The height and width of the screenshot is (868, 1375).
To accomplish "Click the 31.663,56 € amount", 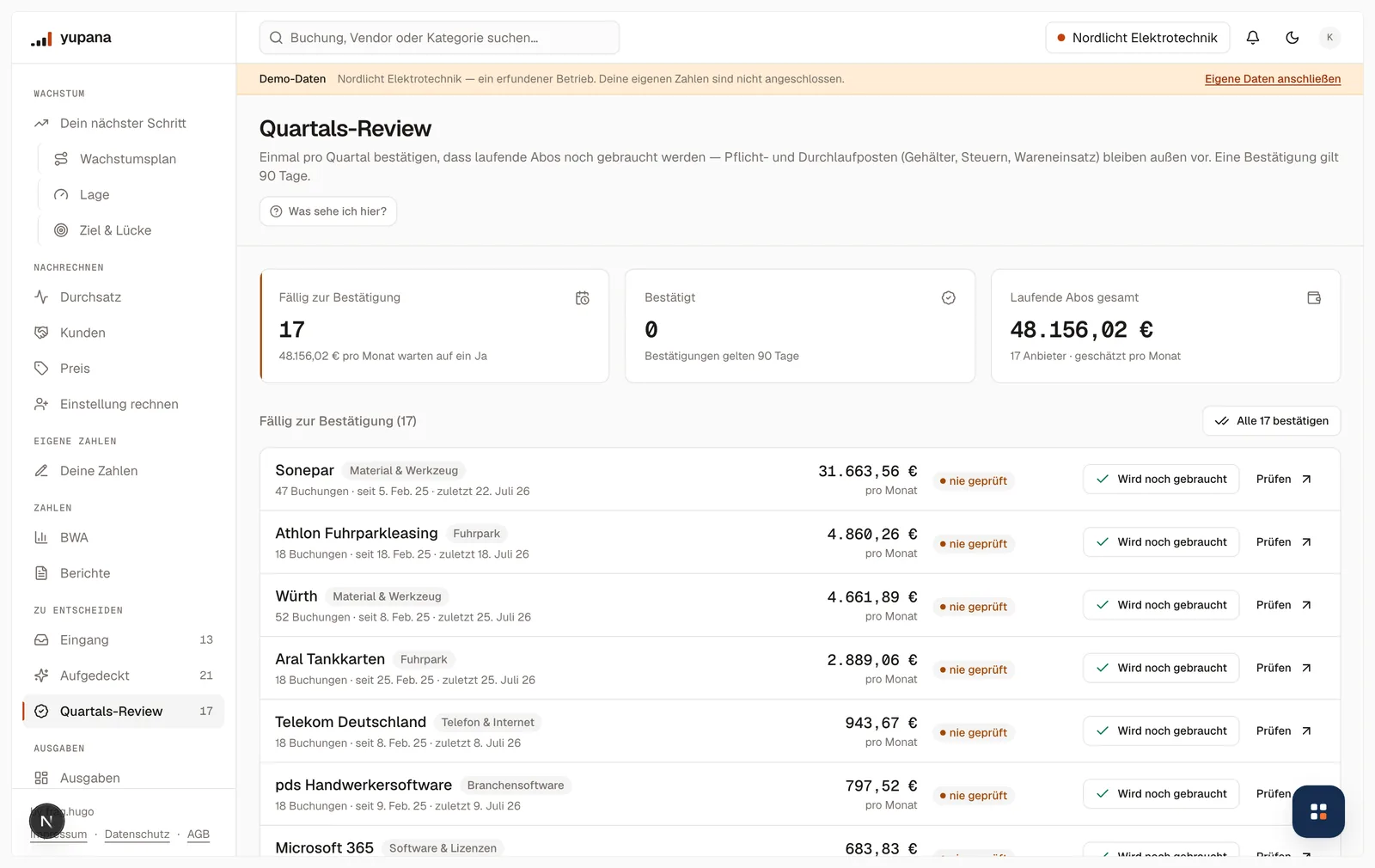I will 867,471.
